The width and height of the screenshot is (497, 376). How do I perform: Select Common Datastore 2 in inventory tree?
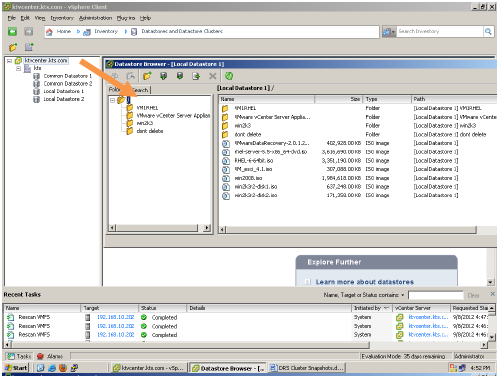68,84
